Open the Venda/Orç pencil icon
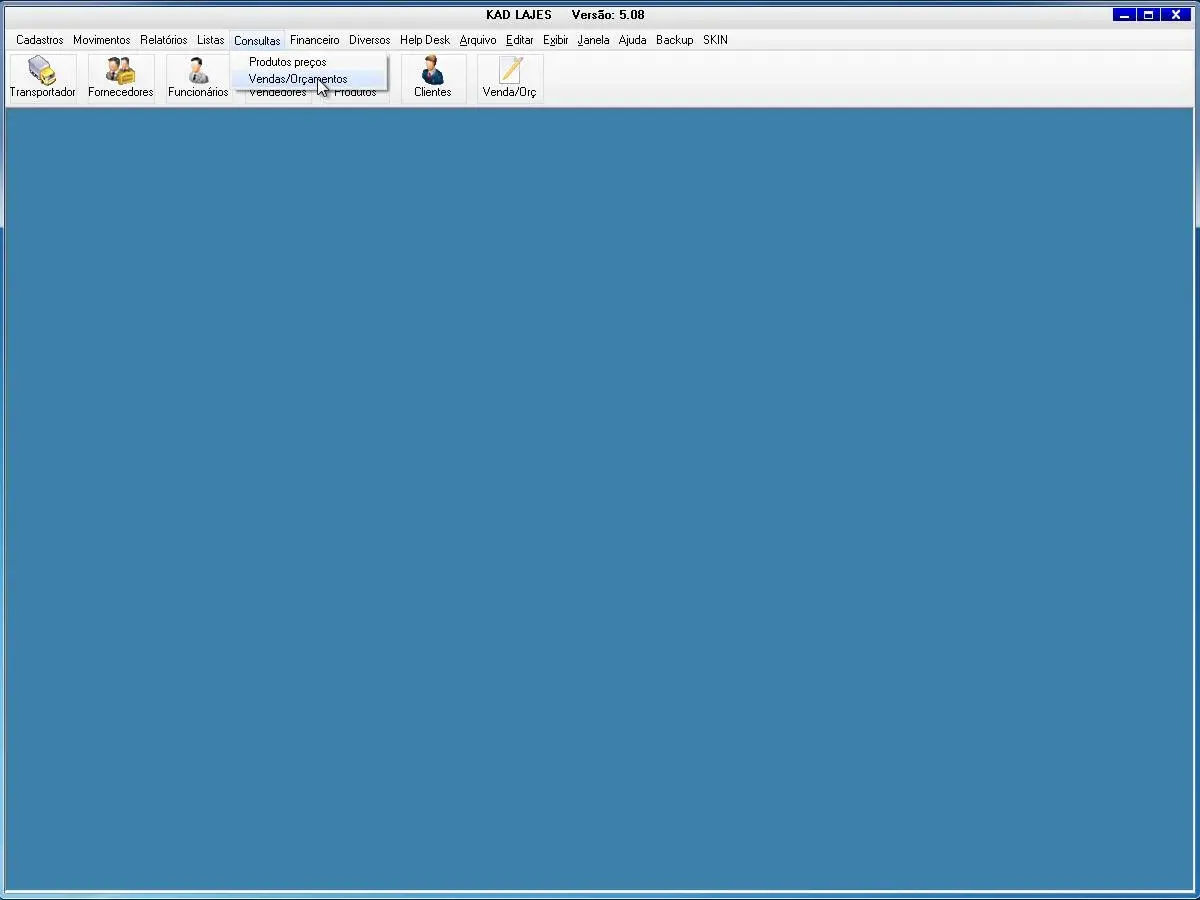Viewport: 1200px width, 900px height. point(510,78)
